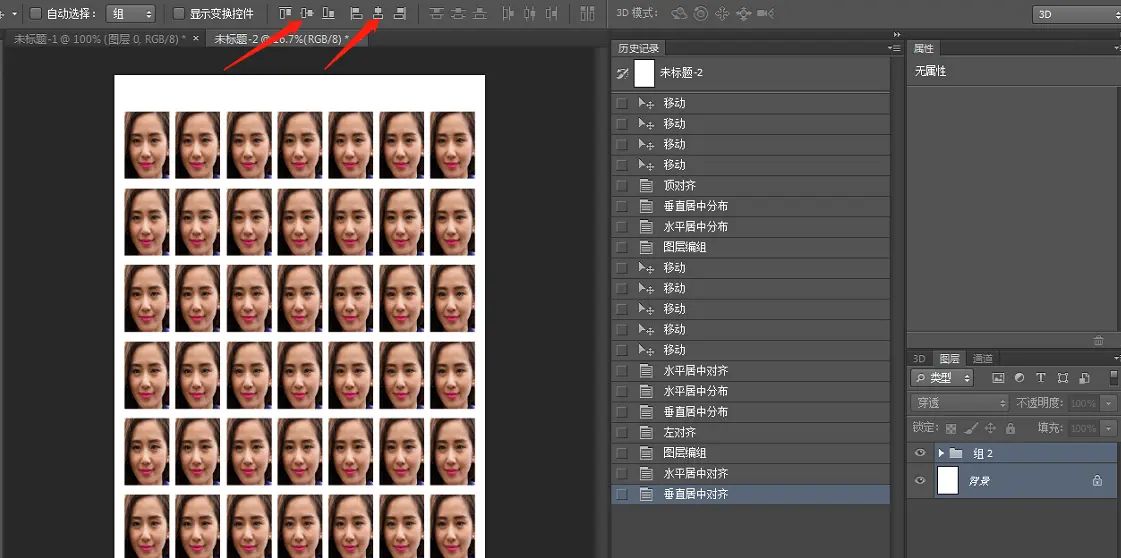Select the 顶对齐 history state

click(751, 186)
